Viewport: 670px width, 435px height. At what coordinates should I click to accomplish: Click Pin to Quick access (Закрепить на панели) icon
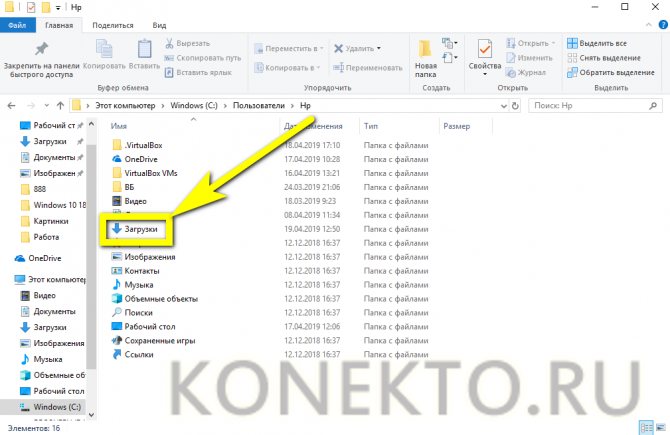tap(41, 49)
